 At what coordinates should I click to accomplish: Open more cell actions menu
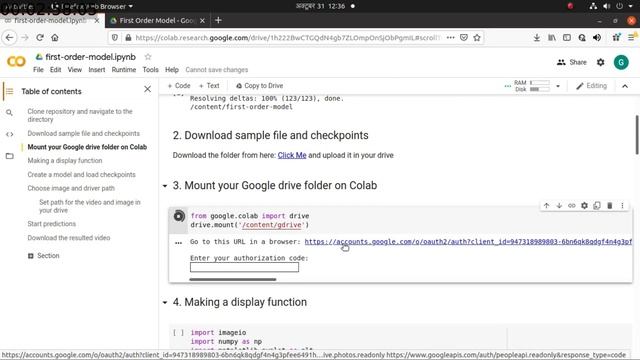pyautogui.click(x=622, y=205)
